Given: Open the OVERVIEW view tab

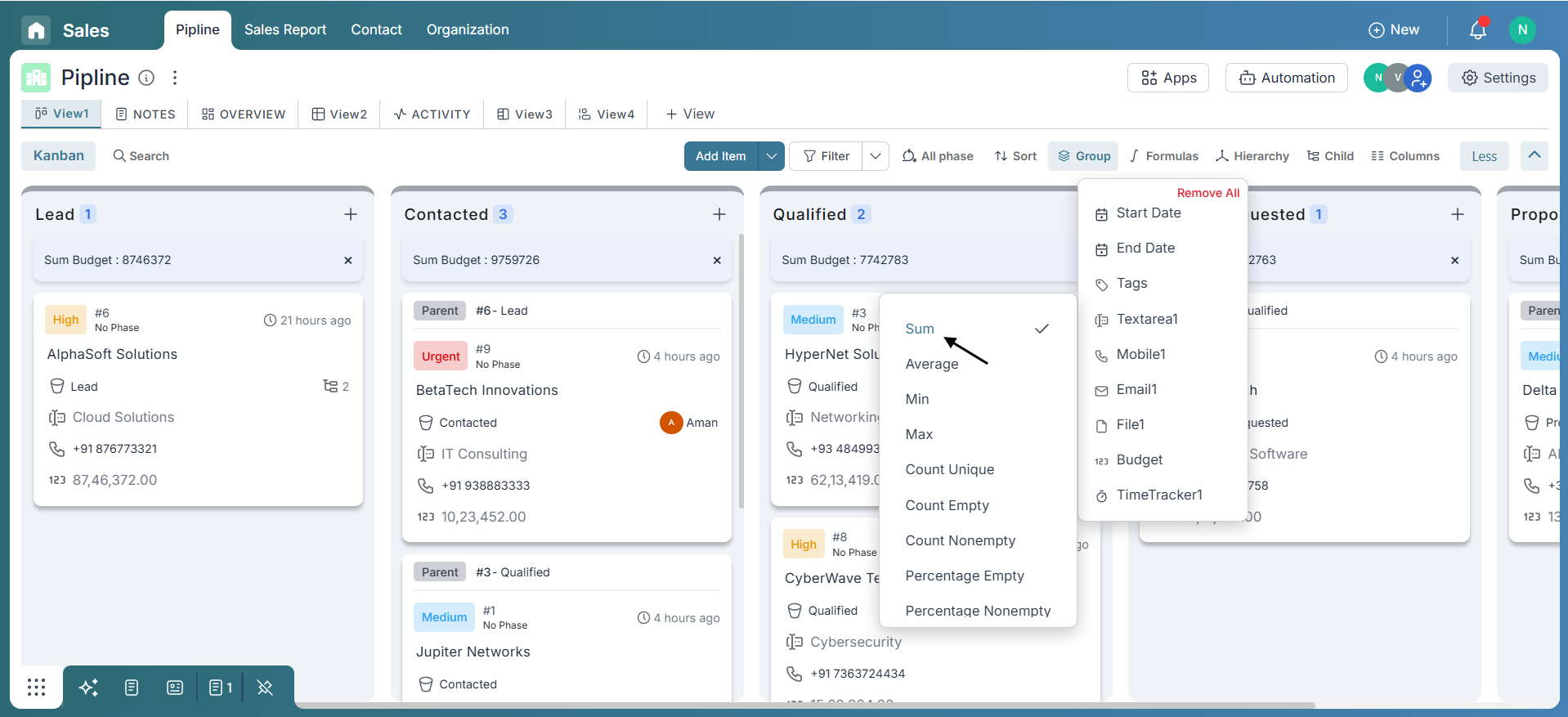Looking at the screenshot, I should click(244, 114).
